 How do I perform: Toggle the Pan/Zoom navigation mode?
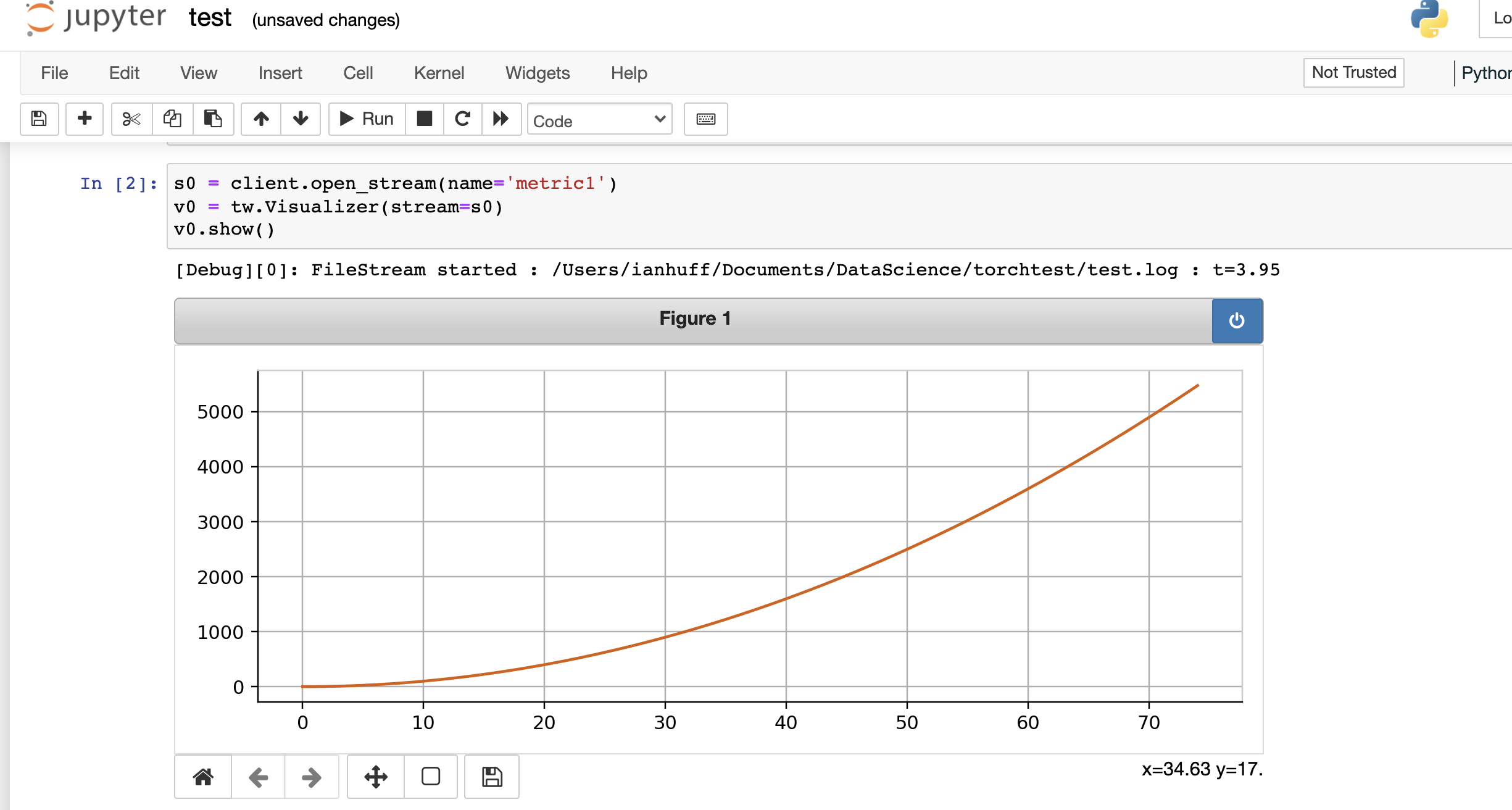(375, 777)
